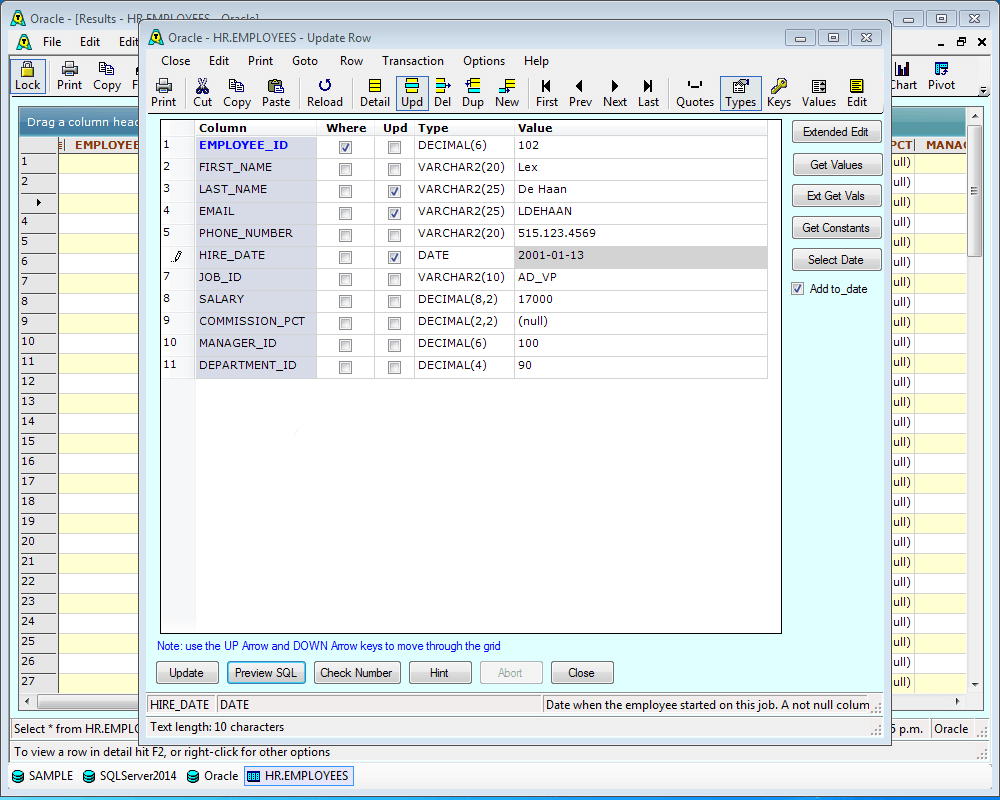This screenshot has height=800, width=1000.
Task: Click the Edit toolbar icon with yellow sheet
Action: (857, 93)
